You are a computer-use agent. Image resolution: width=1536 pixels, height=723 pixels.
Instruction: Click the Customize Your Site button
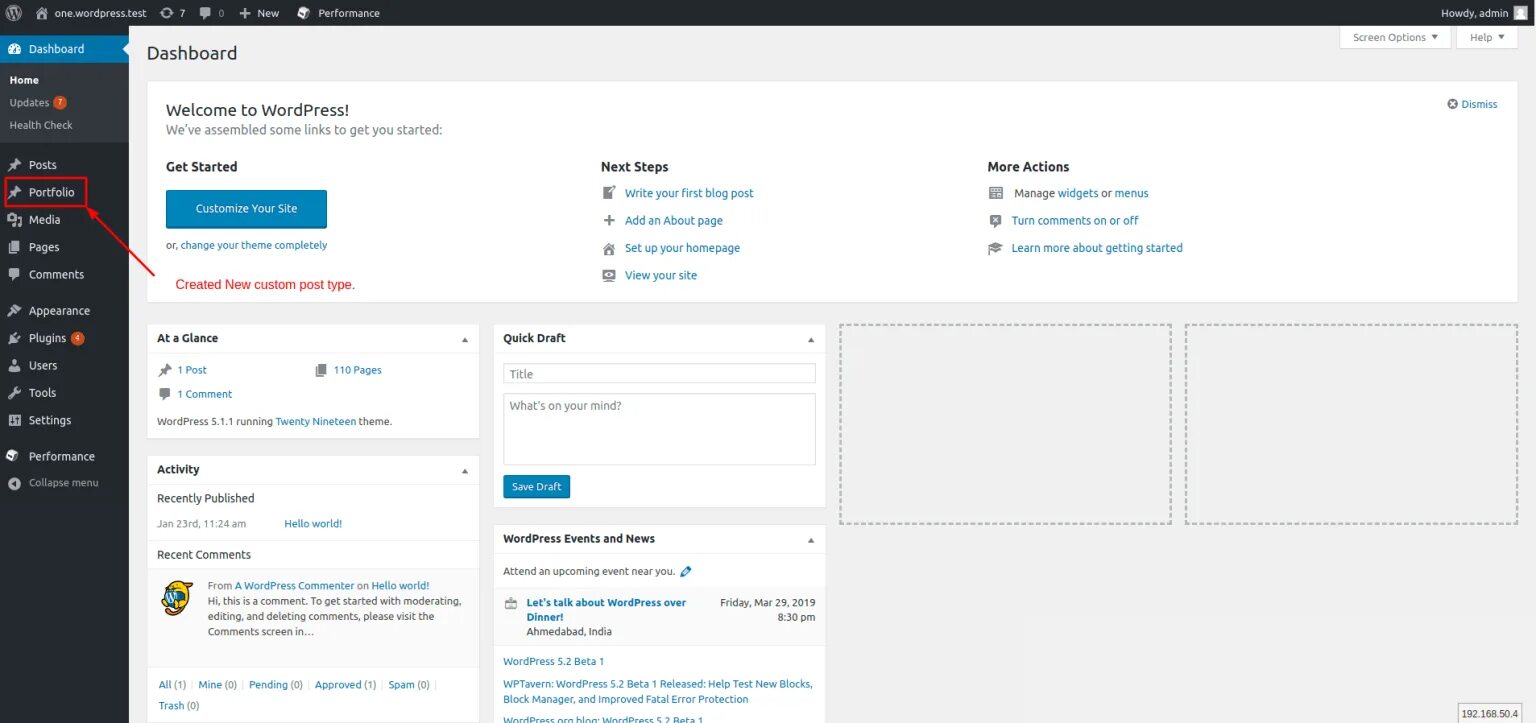tap(246, 209)
